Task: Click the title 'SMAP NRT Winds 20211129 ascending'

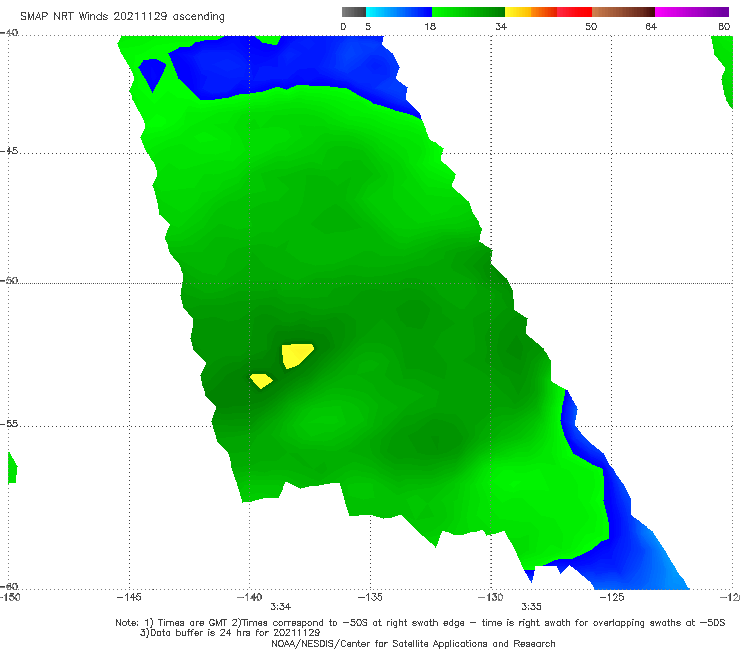Action: [x=122, y=16]
